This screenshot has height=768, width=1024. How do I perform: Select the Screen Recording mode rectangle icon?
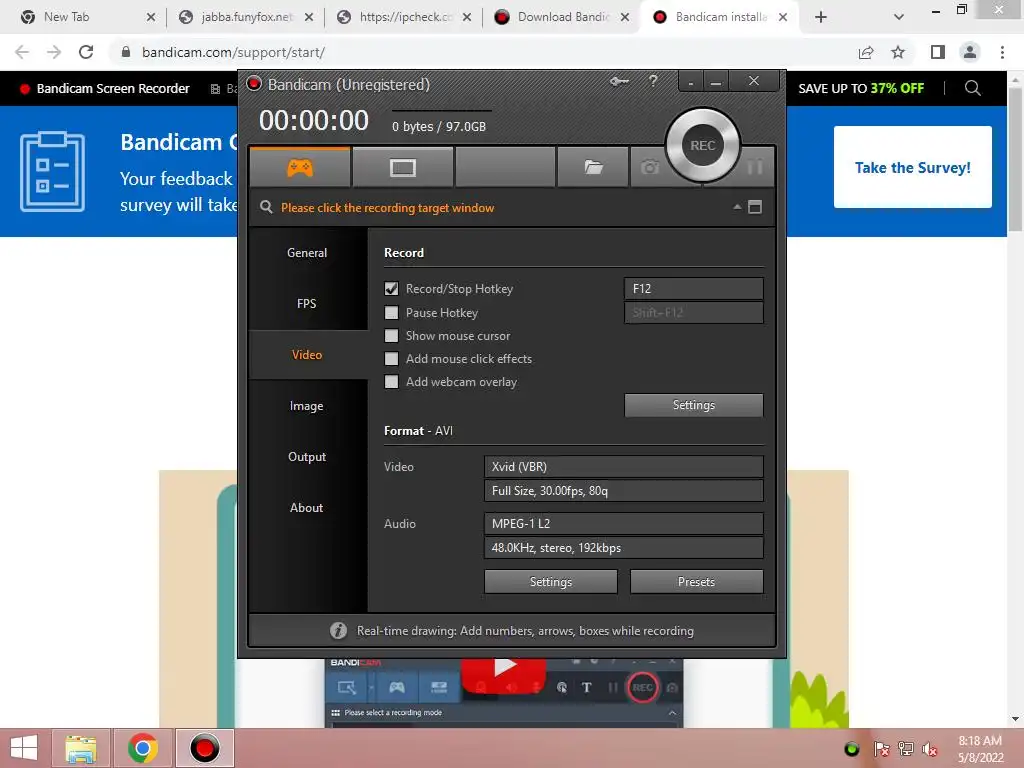(x=402, y=168)
